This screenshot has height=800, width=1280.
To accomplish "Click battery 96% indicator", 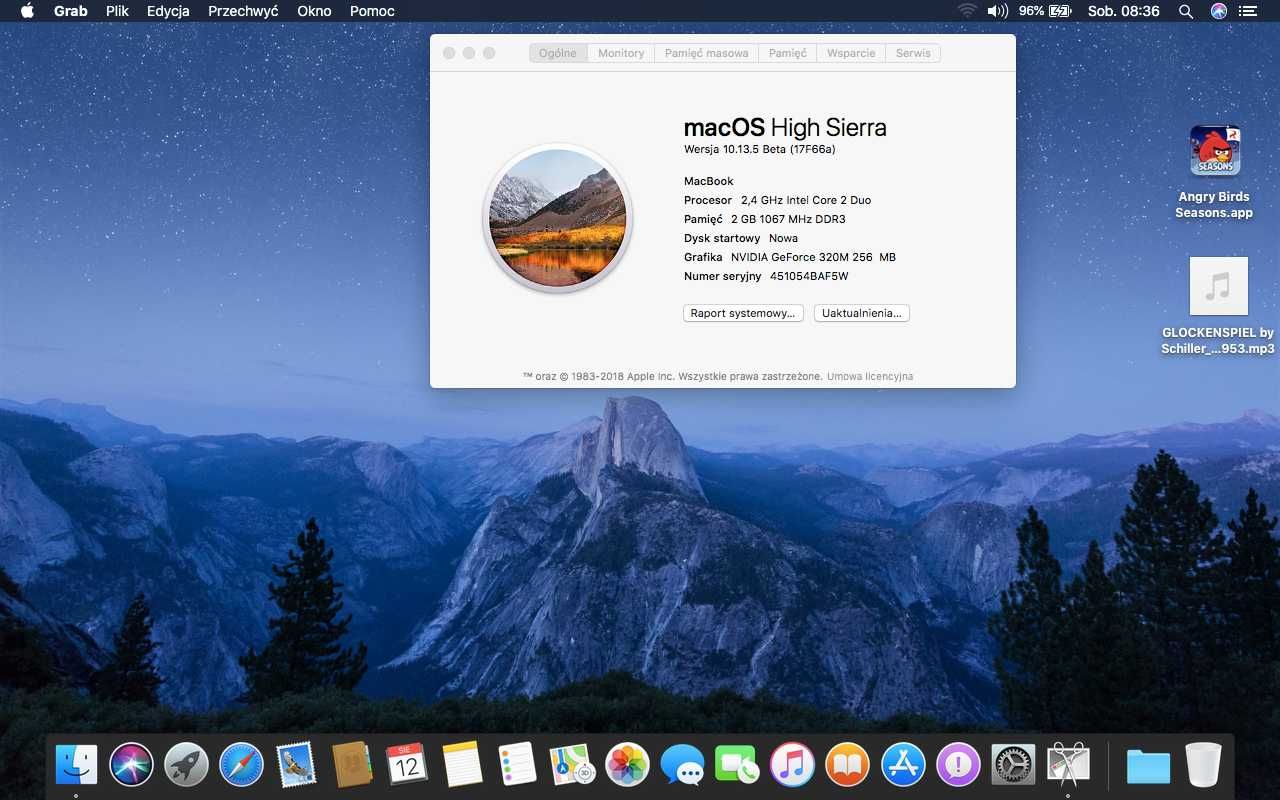I will point(1045,11).
